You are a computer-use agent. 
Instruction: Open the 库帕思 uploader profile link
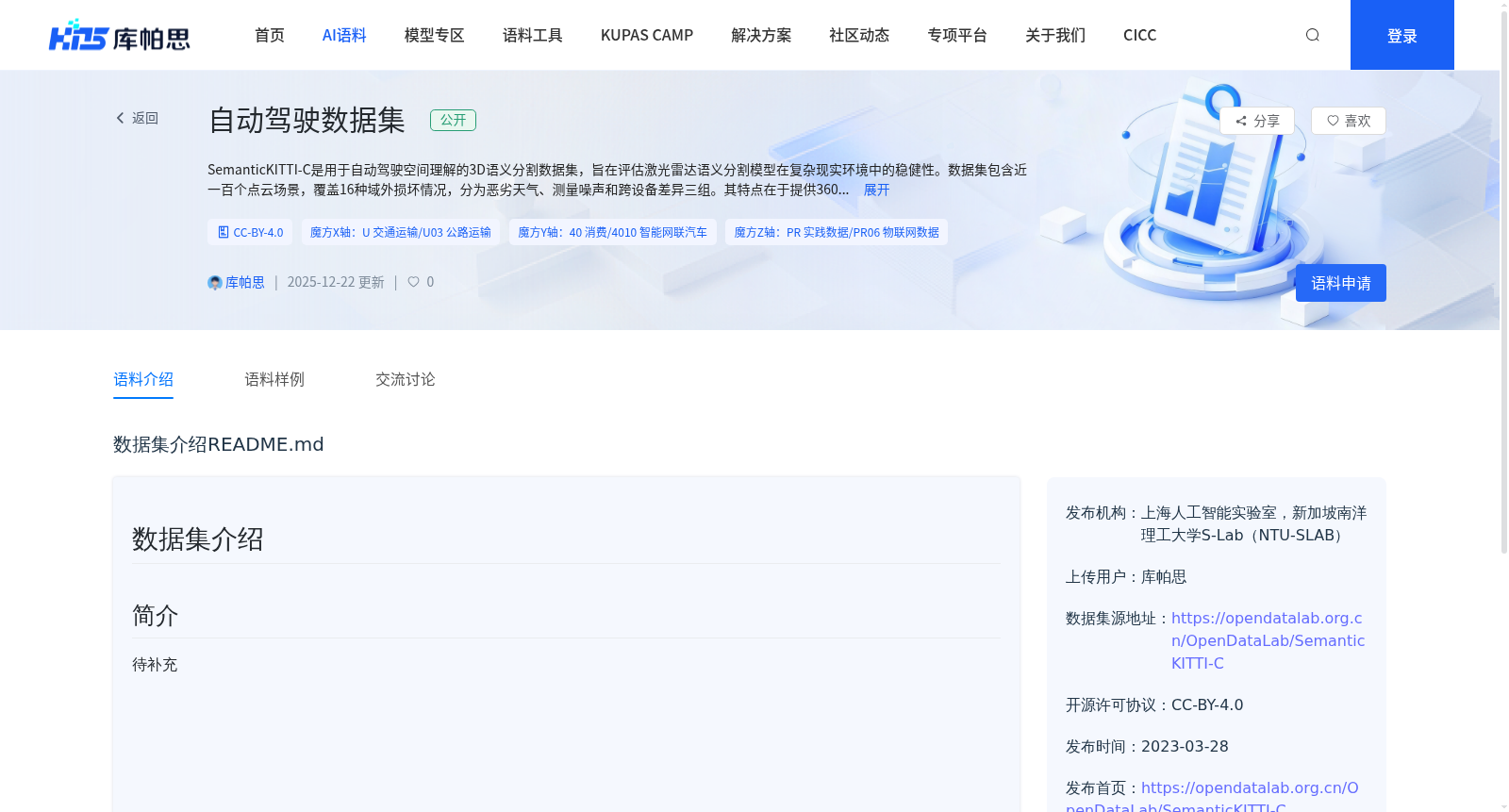tap(245, 283)
